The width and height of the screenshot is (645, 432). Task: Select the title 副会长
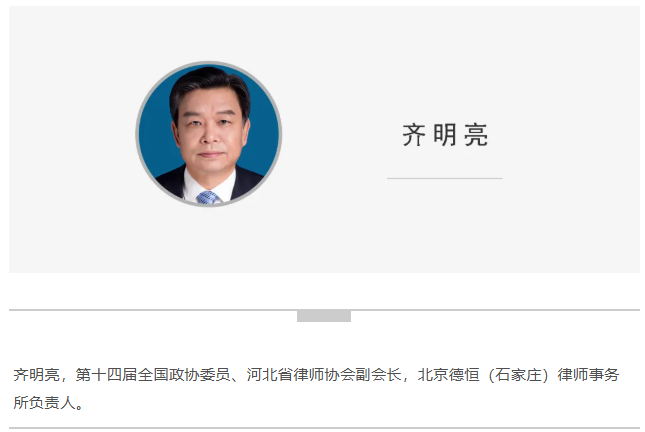coord(378,375)
